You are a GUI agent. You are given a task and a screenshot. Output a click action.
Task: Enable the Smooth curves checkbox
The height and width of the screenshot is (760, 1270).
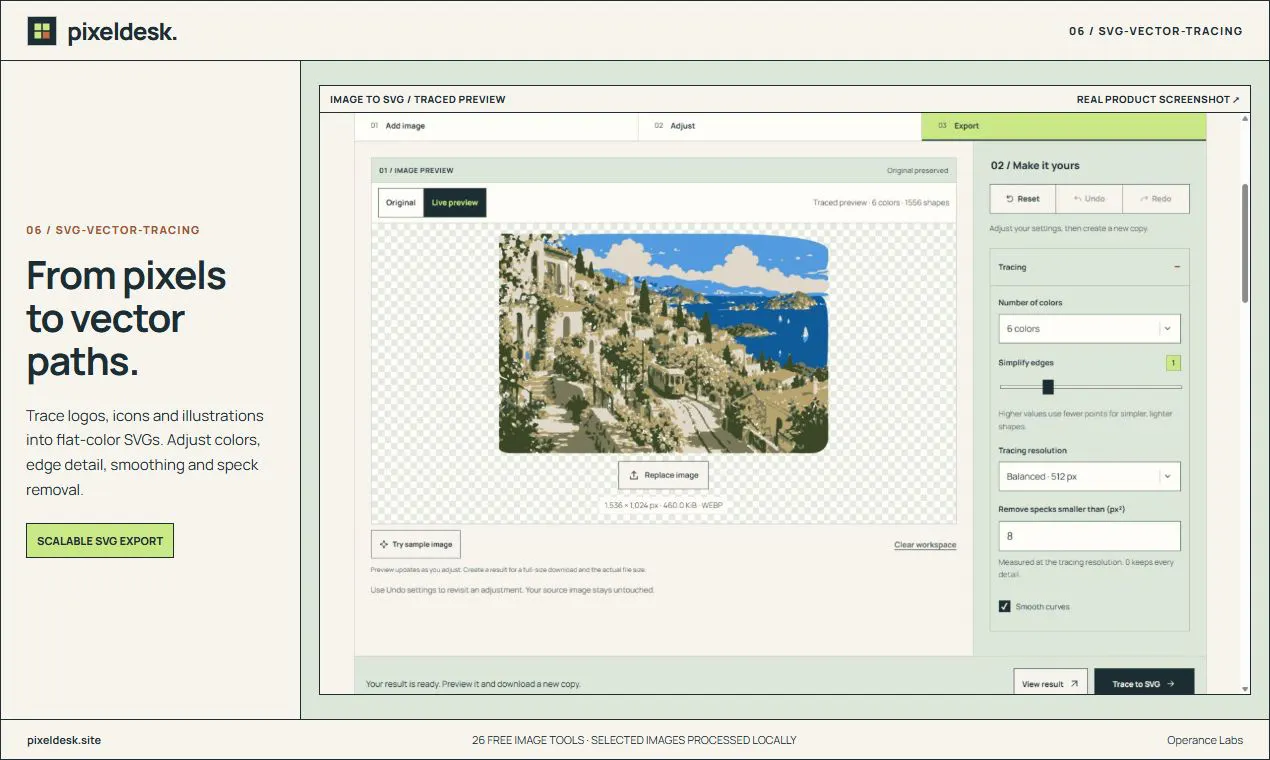click(1005, 607)
